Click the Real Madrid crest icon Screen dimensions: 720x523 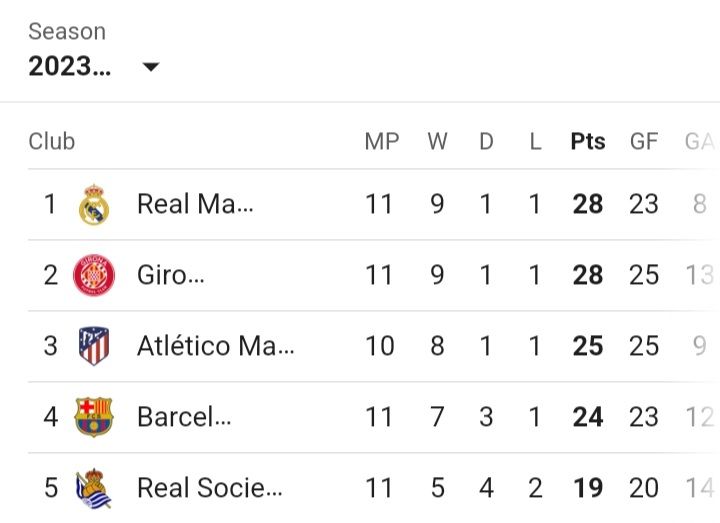94,205
